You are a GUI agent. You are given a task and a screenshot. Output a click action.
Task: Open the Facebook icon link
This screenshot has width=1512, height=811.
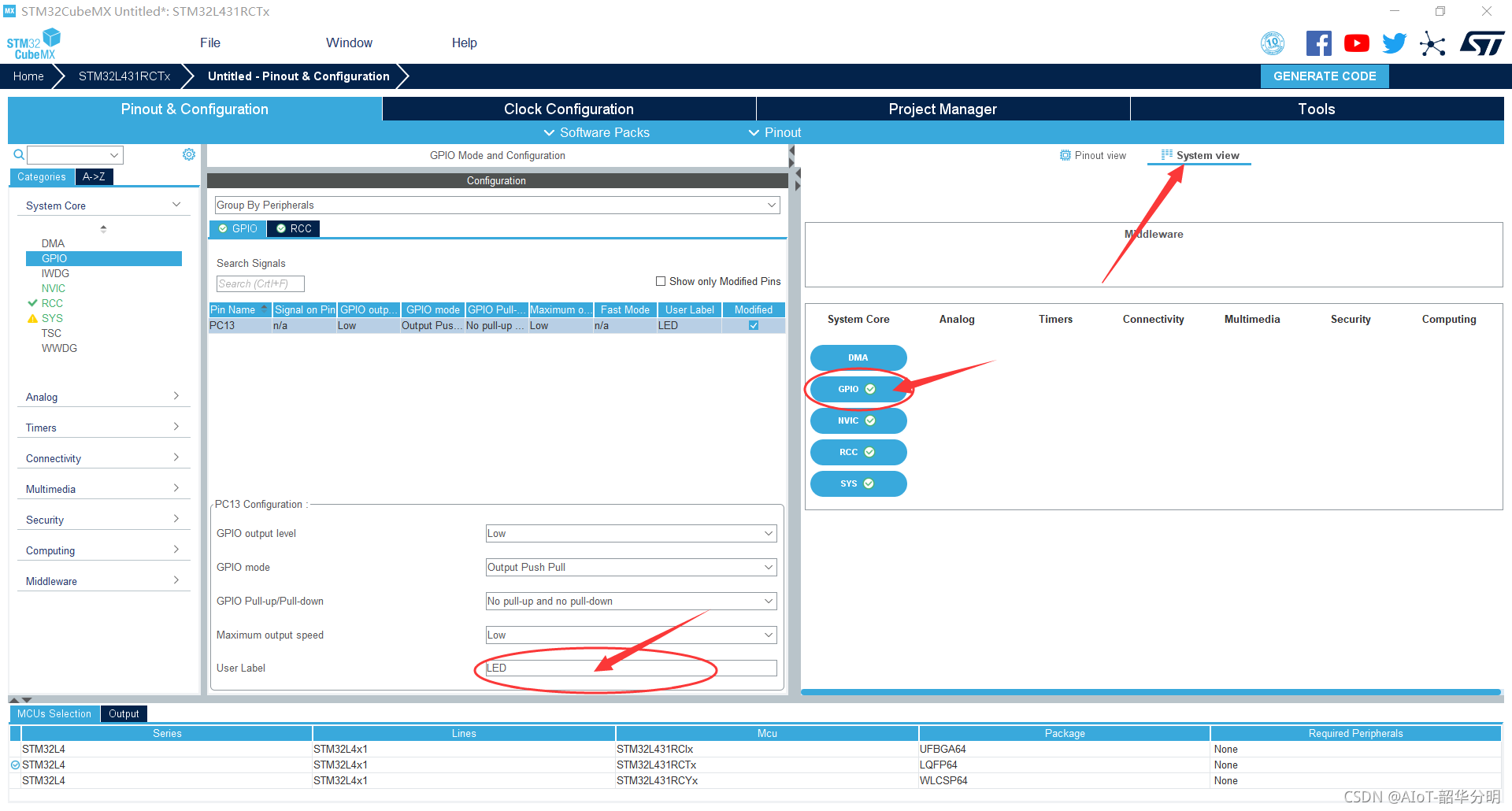(x=1318, y=43)
